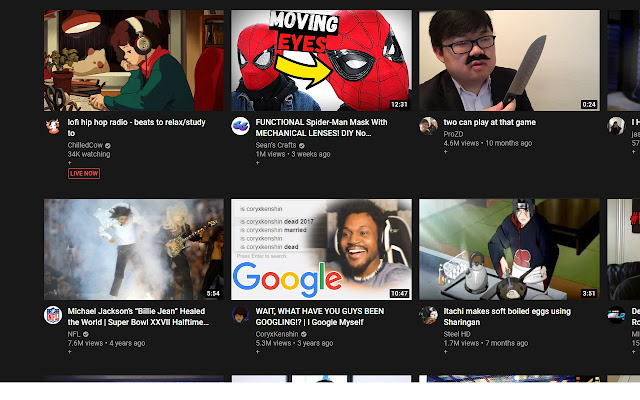
Task: Open title 'WAIT, WHAT HAVE YOU GUYS BEEN GOOGLING!?'
Action: pos(320,317)
